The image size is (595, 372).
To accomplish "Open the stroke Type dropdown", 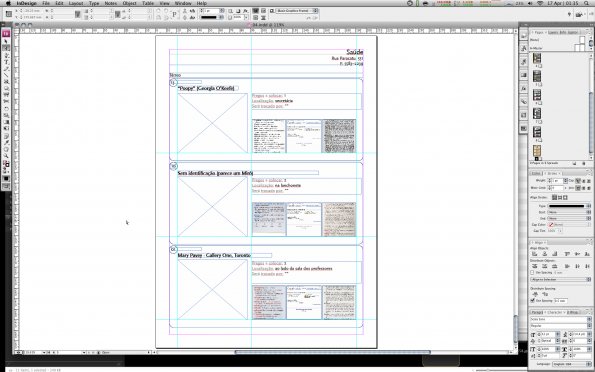I will [568, 206].
